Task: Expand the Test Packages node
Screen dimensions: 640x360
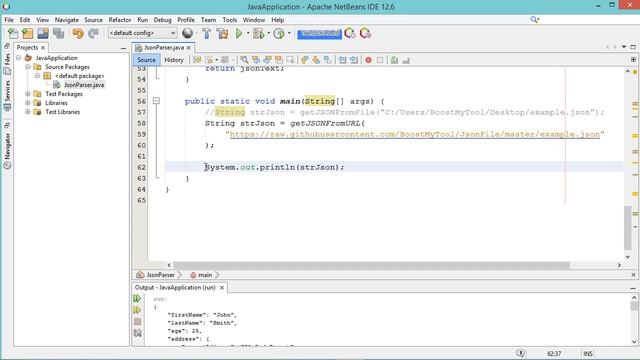Action: [x=28, y=94]
